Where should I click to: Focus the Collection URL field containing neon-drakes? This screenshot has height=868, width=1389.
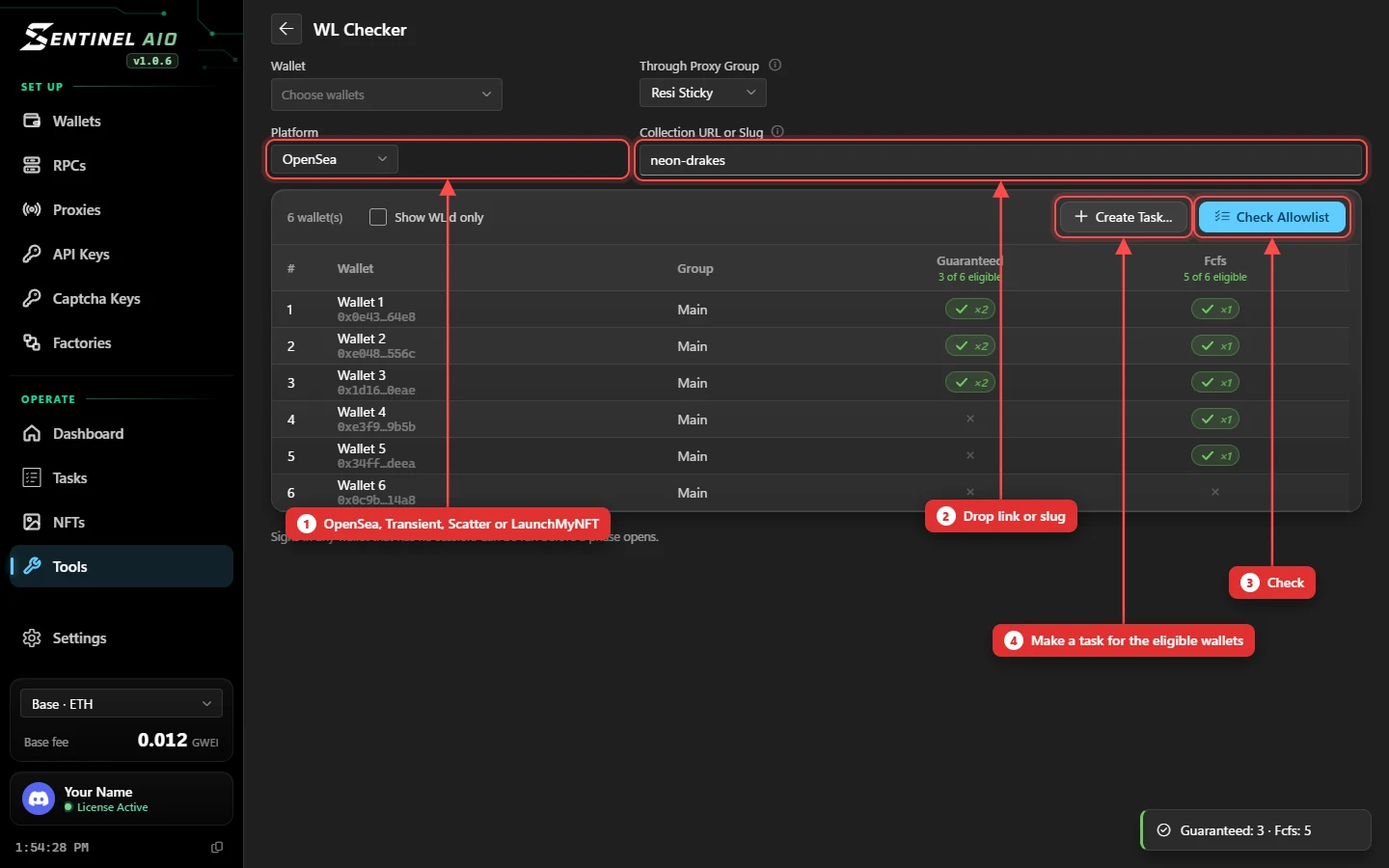(x=1000, y=160)
